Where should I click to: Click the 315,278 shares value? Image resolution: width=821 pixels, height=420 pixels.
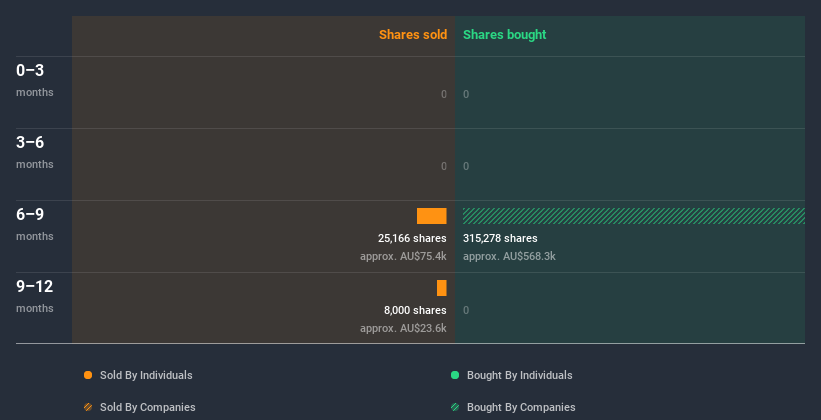click(500, 238)
